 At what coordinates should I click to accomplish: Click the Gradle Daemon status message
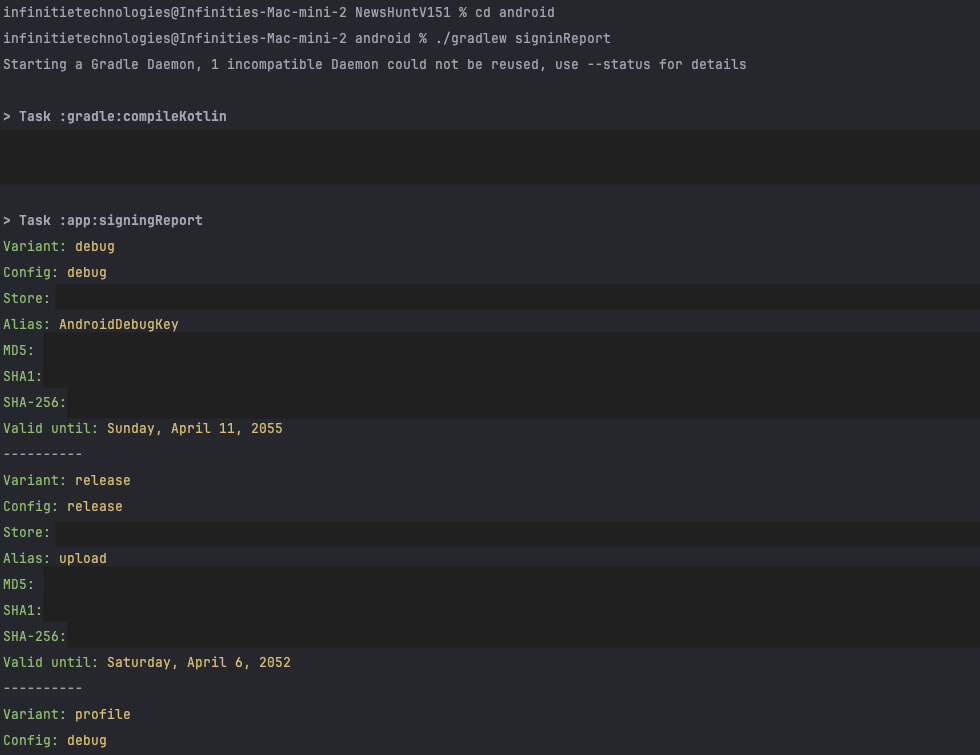(375, 64)
